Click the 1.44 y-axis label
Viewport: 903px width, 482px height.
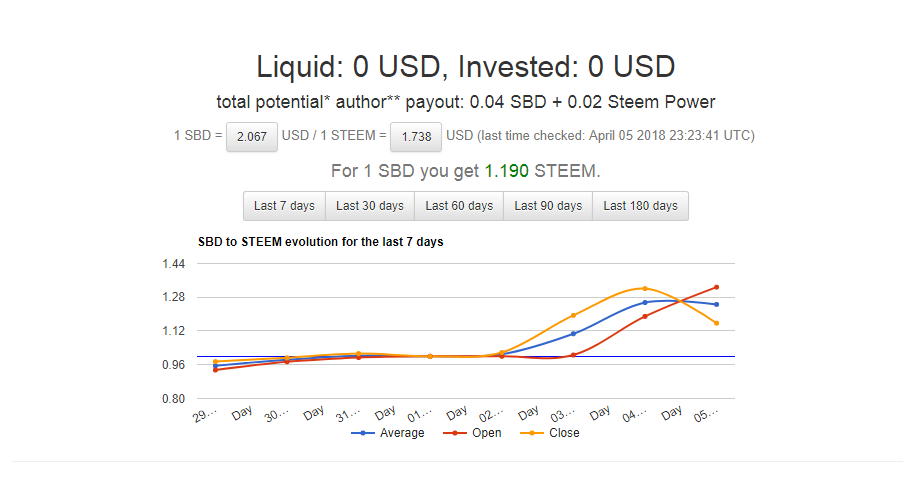click(173, 264)
